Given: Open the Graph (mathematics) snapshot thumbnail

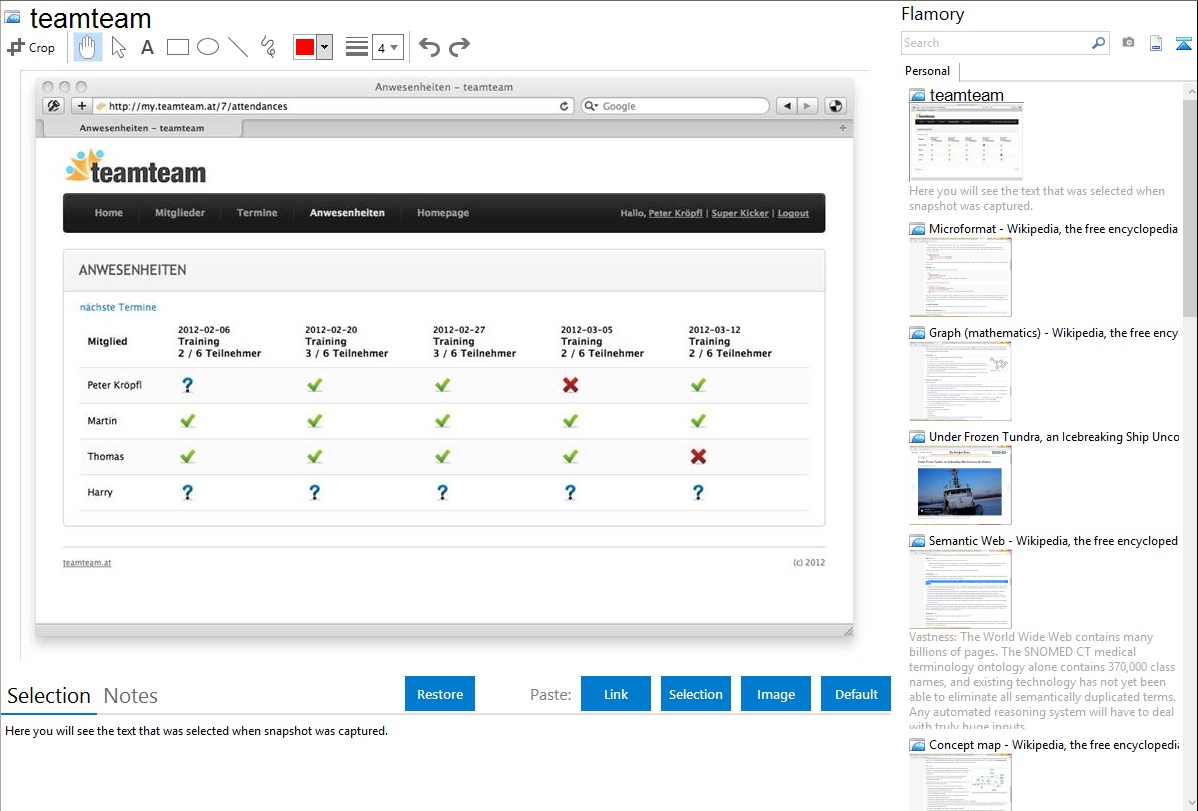Looking at the screenshot, I should tap(960, 381).
